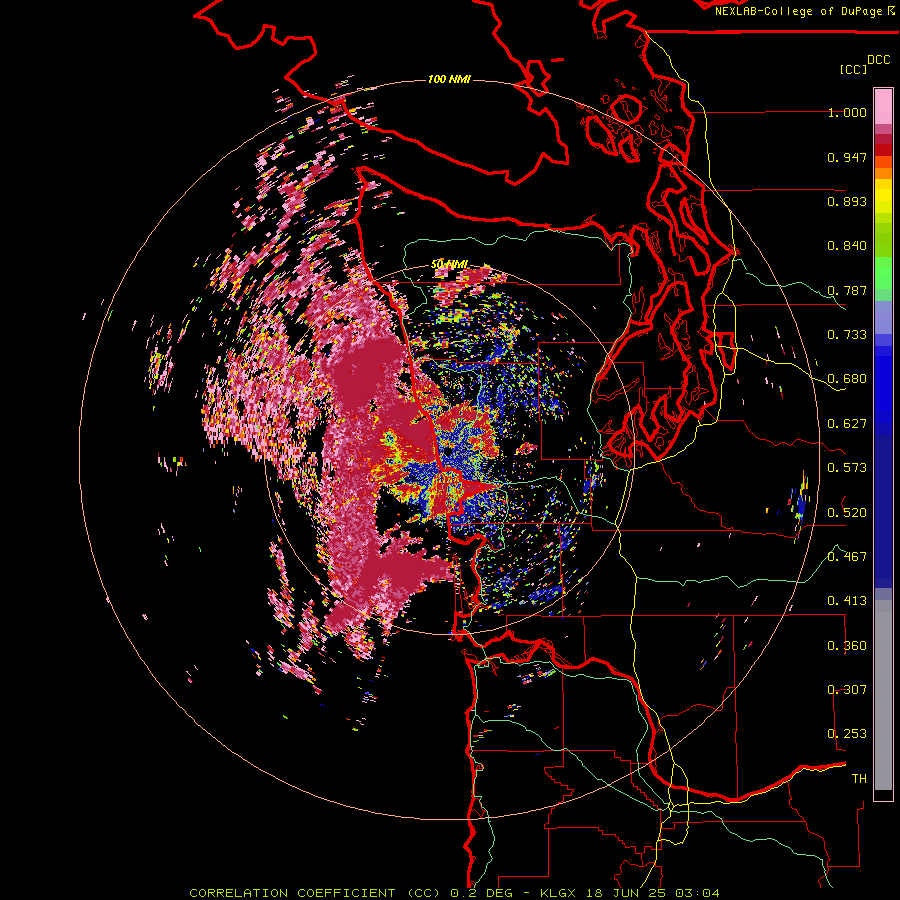The image size is (900, 900).
Task: Click the 50 NMI range ring label
Action: [x=449, y=264]
